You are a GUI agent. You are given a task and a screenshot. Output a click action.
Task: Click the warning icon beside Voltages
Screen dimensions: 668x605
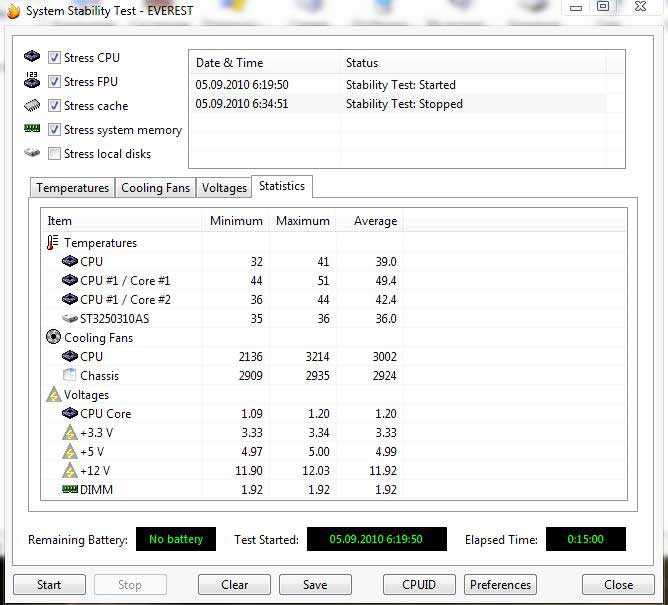pyautogui.click(x=53, y=395)
